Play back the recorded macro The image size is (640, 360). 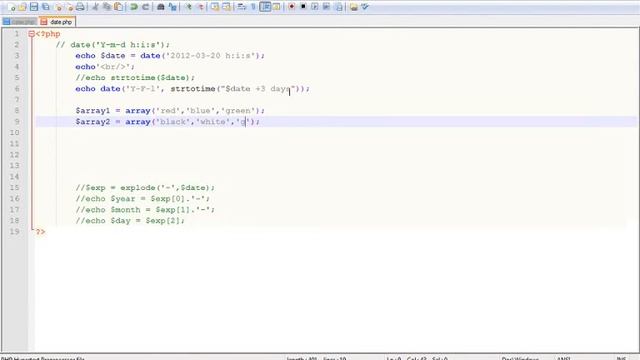pyautogui.click(x=315, y=7)
